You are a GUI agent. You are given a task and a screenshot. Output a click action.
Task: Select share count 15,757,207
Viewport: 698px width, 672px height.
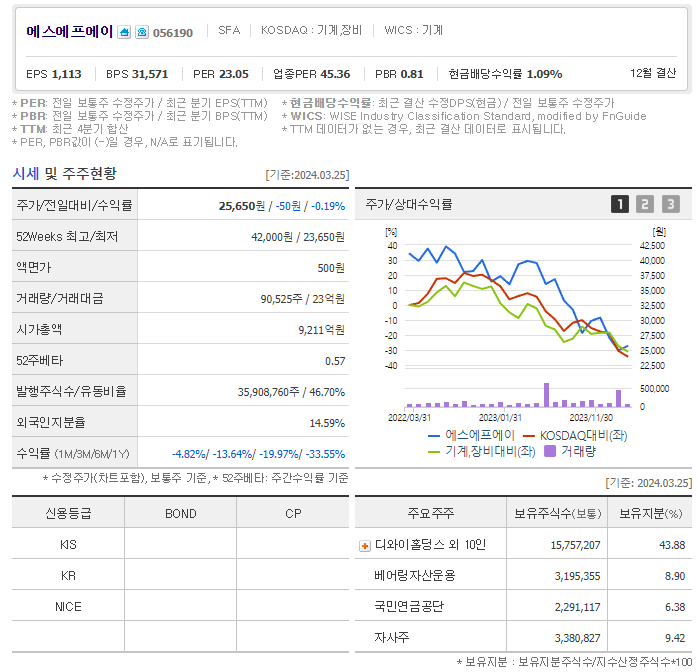(x=575, y=545)
